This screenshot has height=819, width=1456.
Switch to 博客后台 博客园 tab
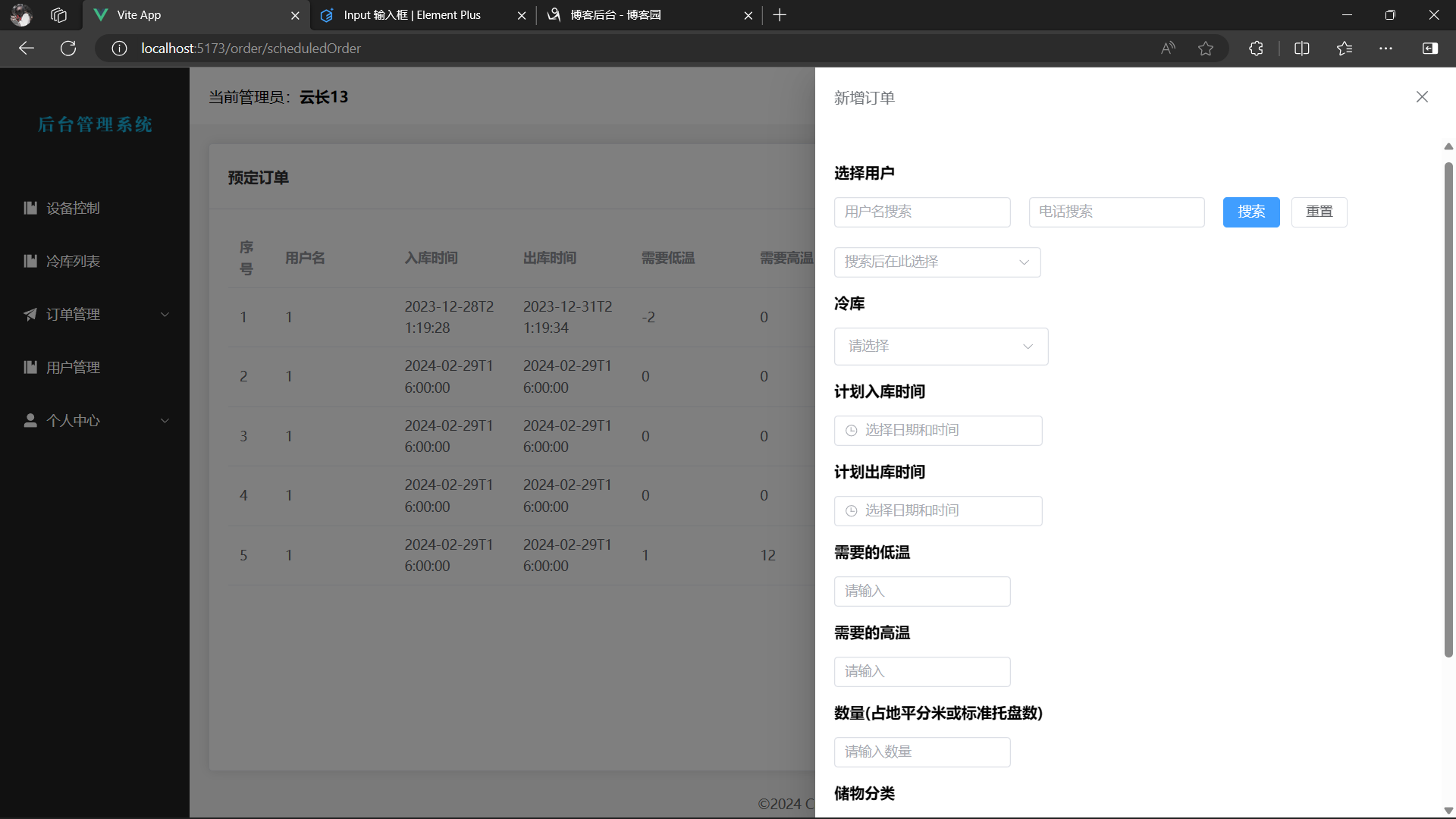click(x=615, y=15)
